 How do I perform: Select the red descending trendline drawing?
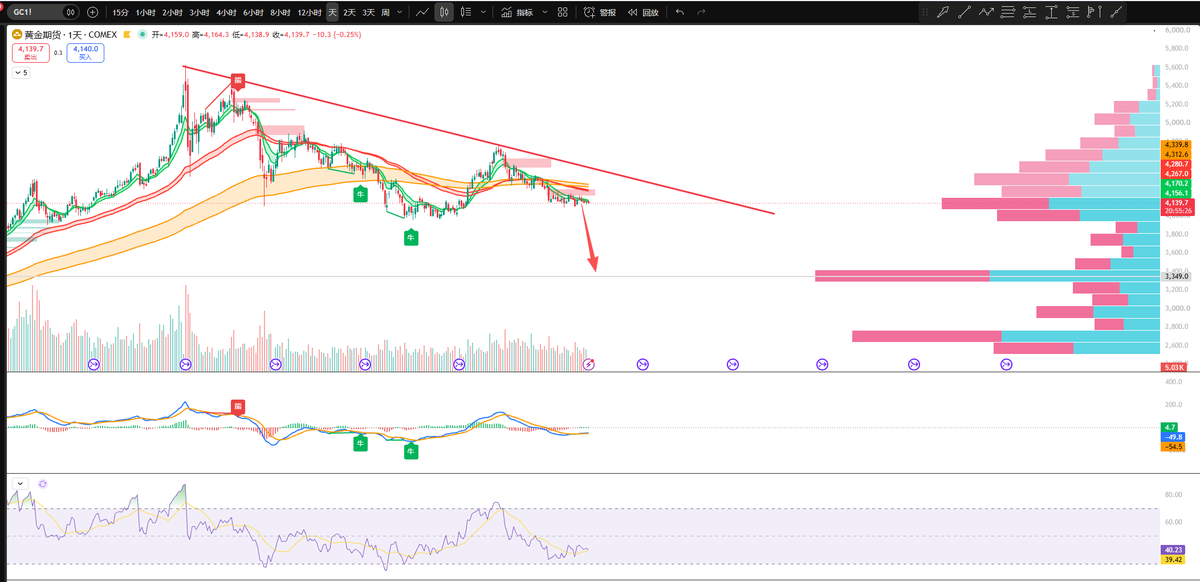(480, 140)
